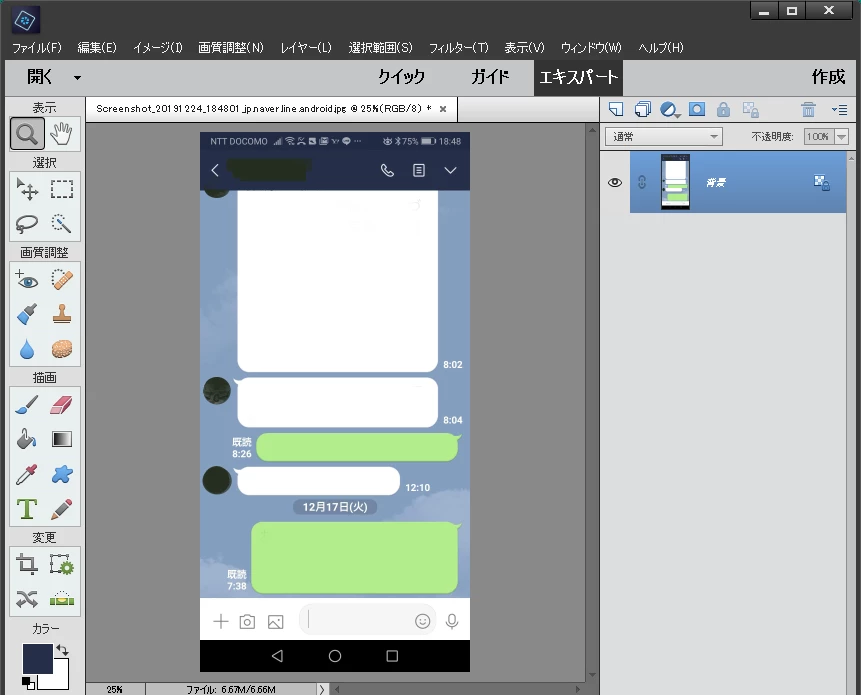Select the Zoom tool

point(27,133)
